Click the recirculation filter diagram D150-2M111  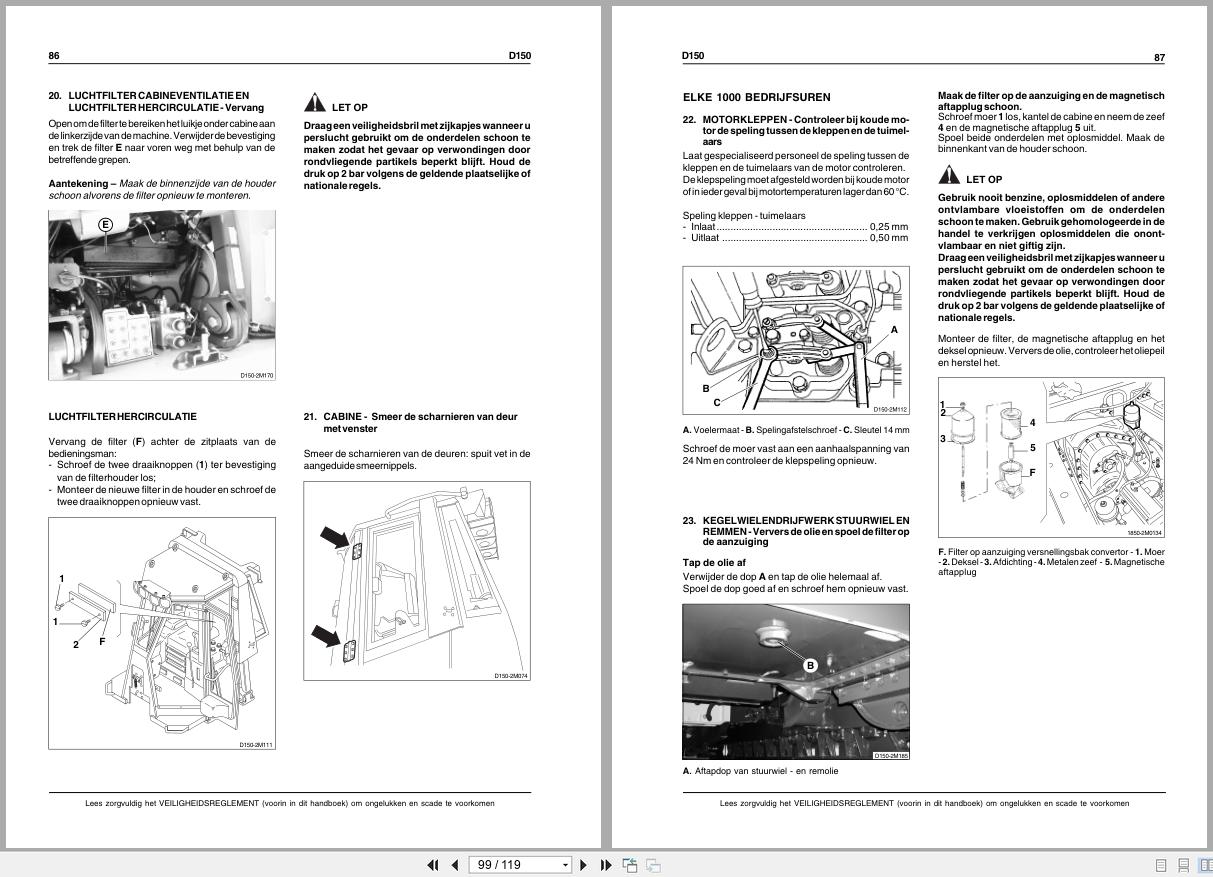point(162,633)
